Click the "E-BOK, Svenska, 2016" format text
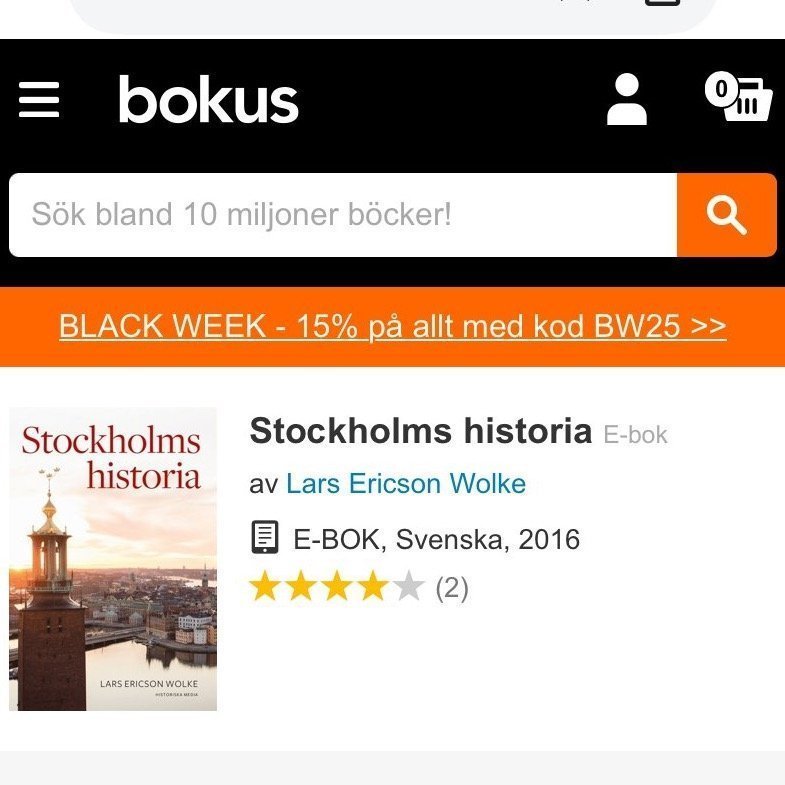 [436, 539]
